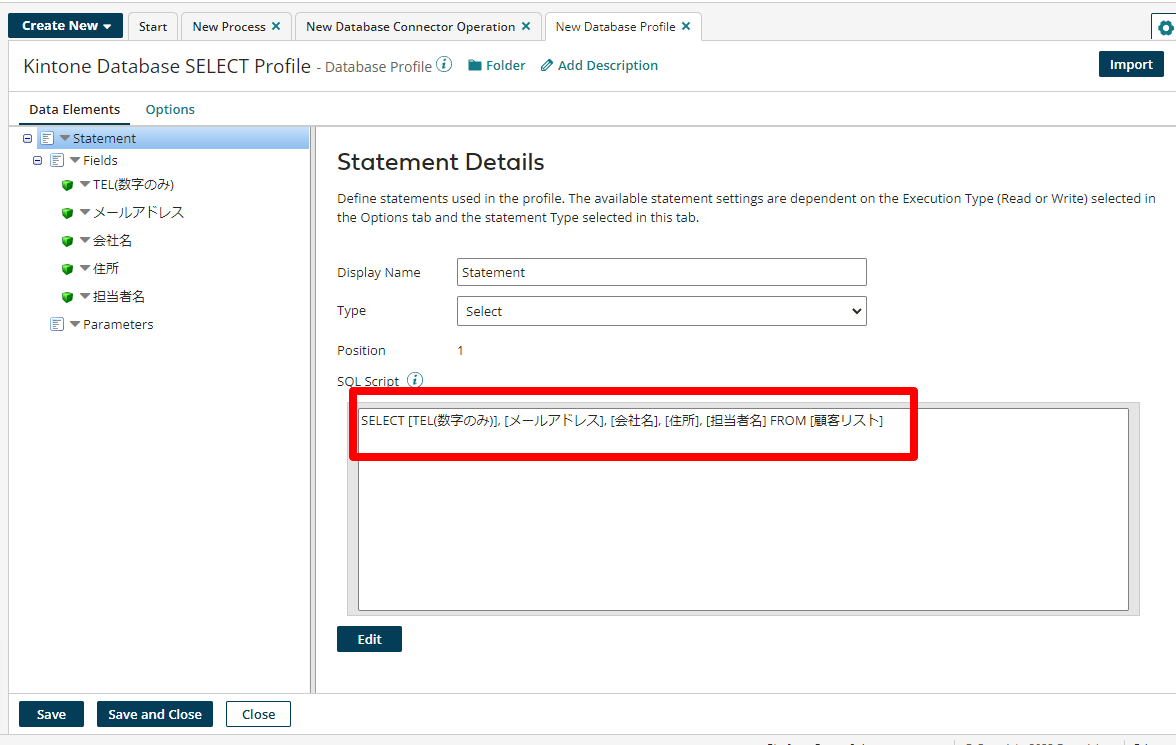The height and width of the screenshot is (745, 1176).
Task: Click the Folder icon in header
Action: [475, 65]
